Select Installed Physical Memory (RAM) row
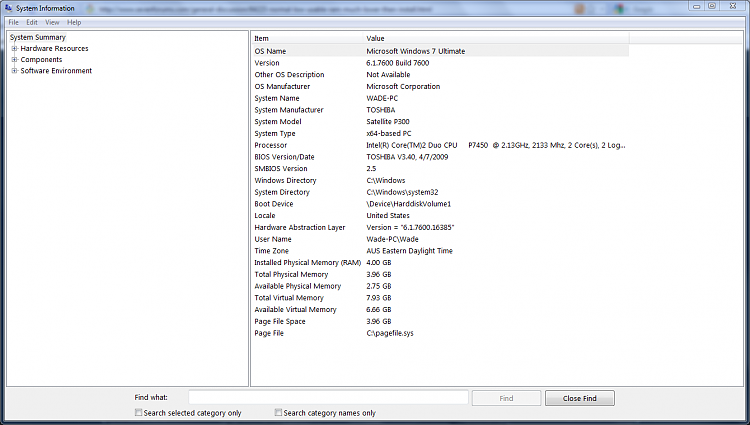This screenshot has height=425, width=750. click(441, 262)
